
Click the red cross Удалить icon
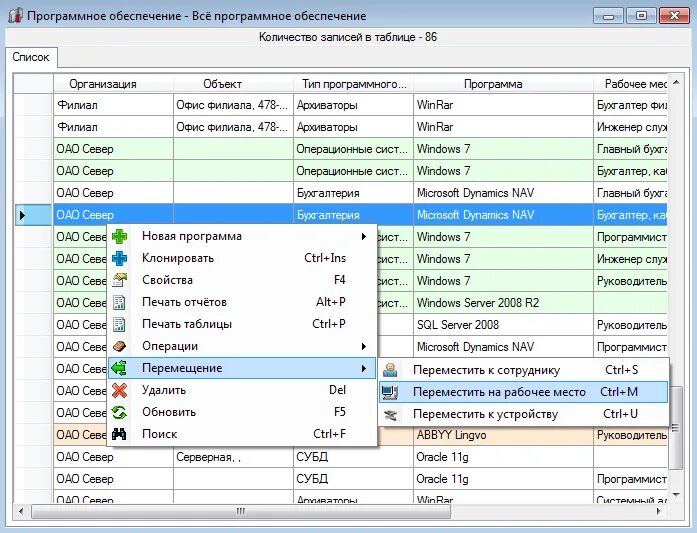click(x=119, y=390)
